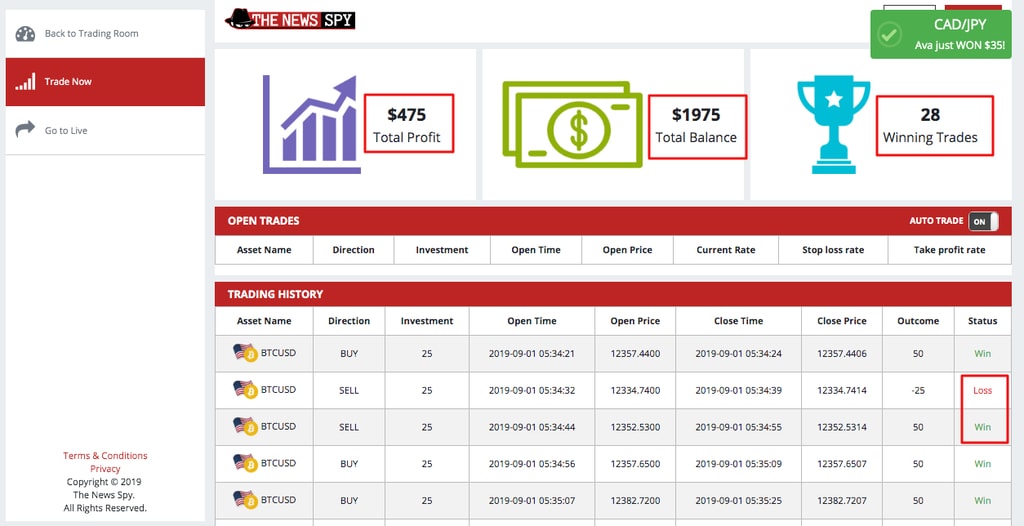Screen dimensions: 1024x526
Task: Select Trade Now in the sidebar
Action: pos(68,82)
